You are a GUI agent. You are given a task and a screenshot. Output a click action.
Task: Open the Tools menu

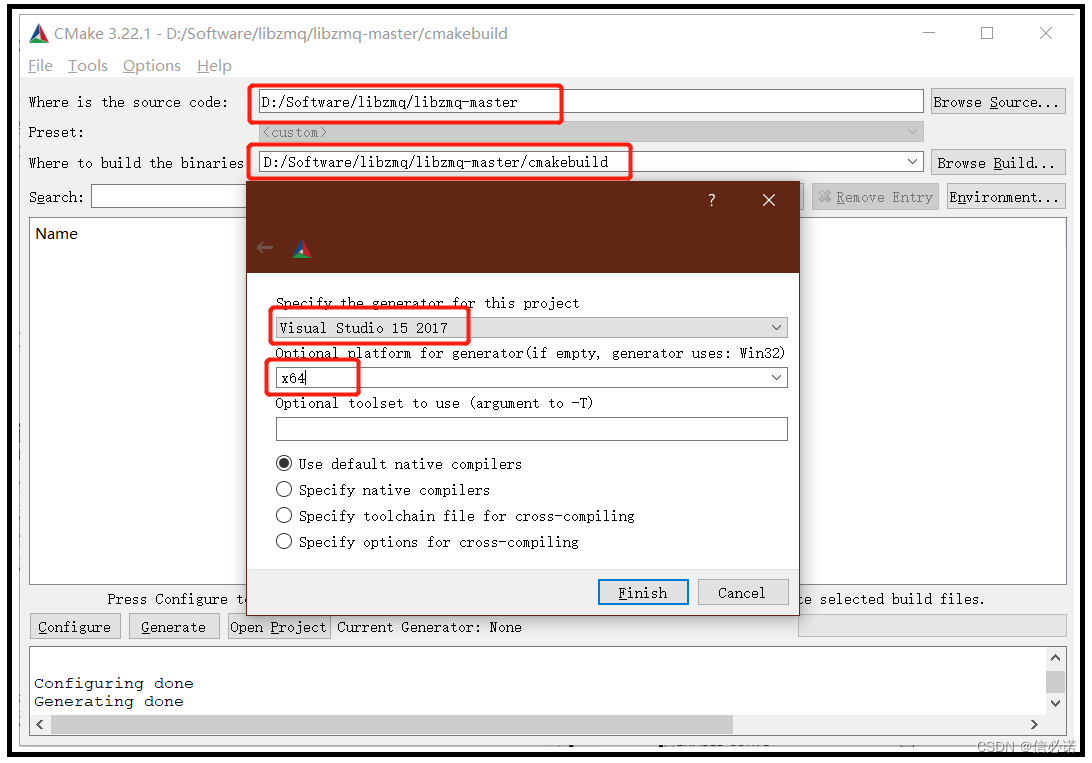point(87,65)
